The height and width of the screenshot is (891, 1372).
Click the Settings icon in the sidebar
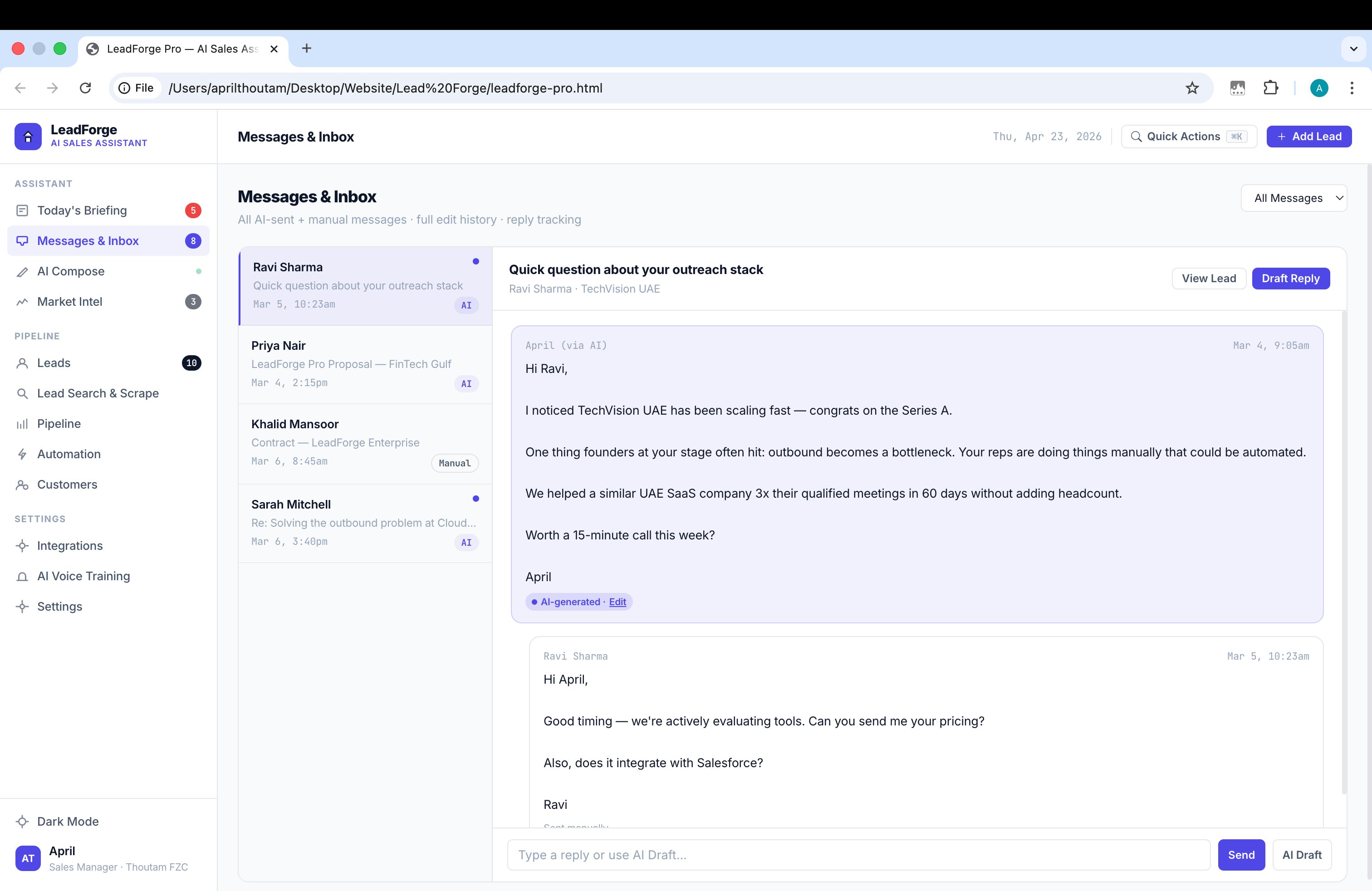23,606
